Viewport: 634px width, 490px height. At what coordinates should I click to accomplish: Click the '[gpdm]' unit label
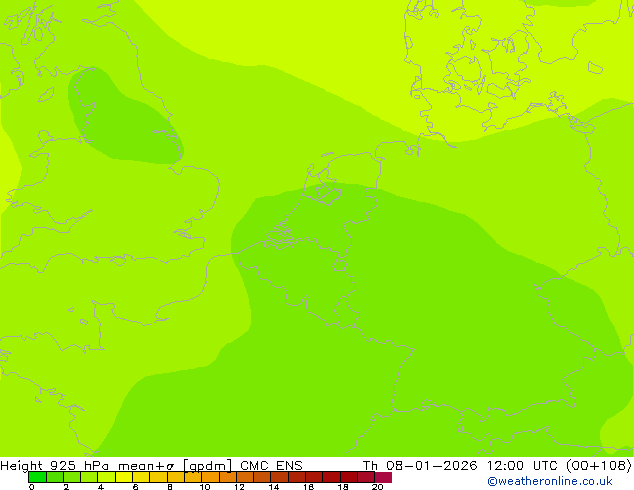pyautogui.click(x=208, y=466)
